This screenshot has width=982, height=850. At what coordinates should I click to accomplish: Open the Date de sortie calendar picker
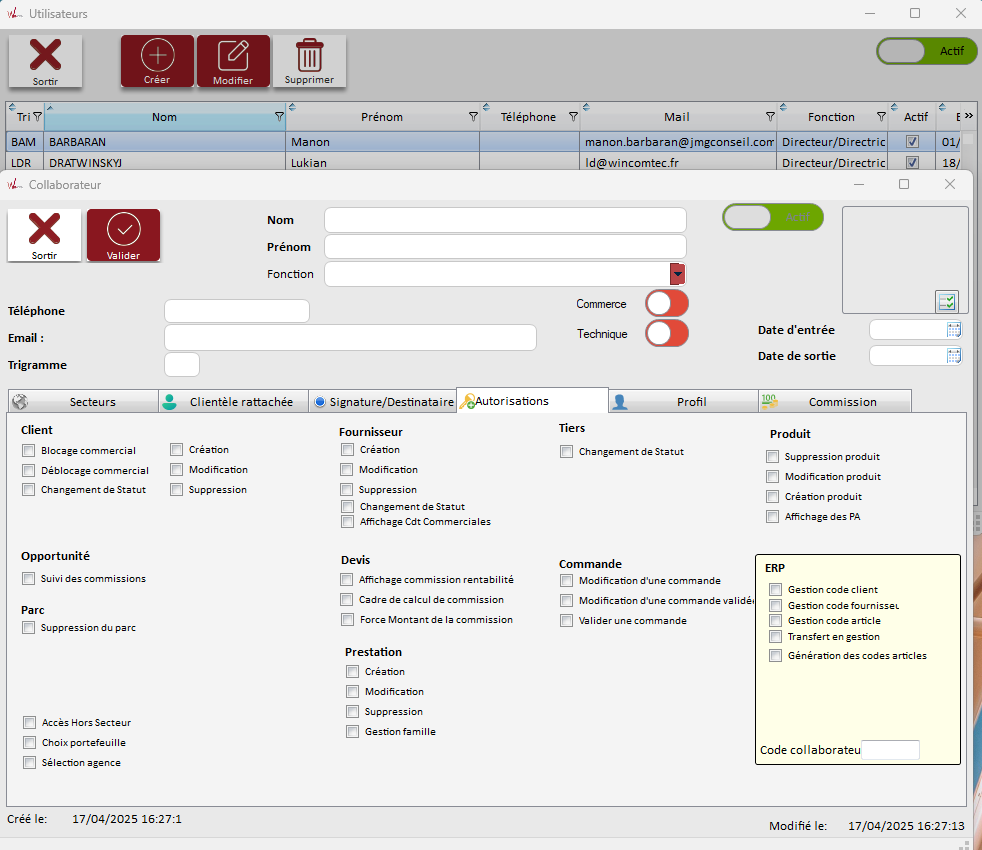[x=953, y=356]
